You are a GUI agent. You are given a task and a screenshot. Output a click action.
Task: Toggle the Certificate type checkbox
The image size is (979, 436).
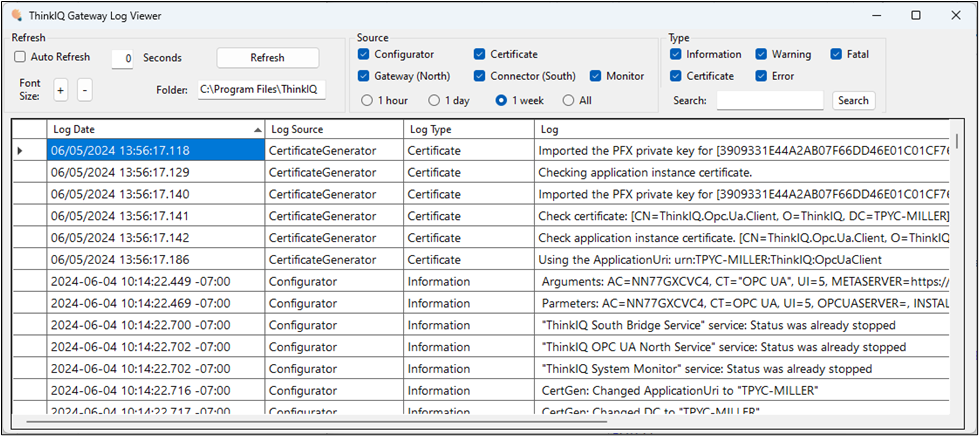(x=676, y=76)
